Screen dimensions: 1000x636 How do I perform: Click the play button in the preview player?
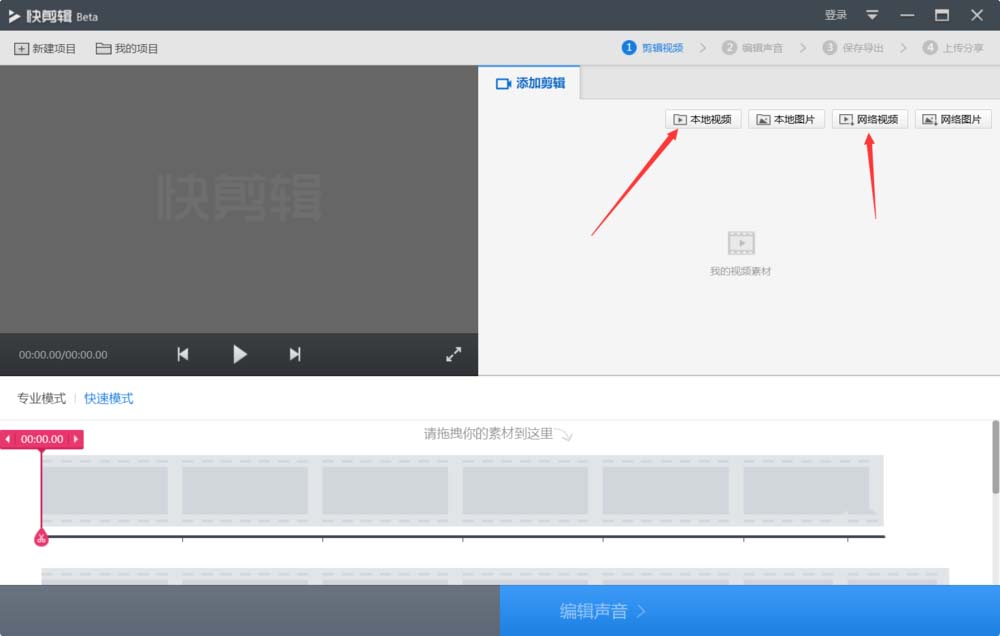pyautogui.click(x=239, y=353)
